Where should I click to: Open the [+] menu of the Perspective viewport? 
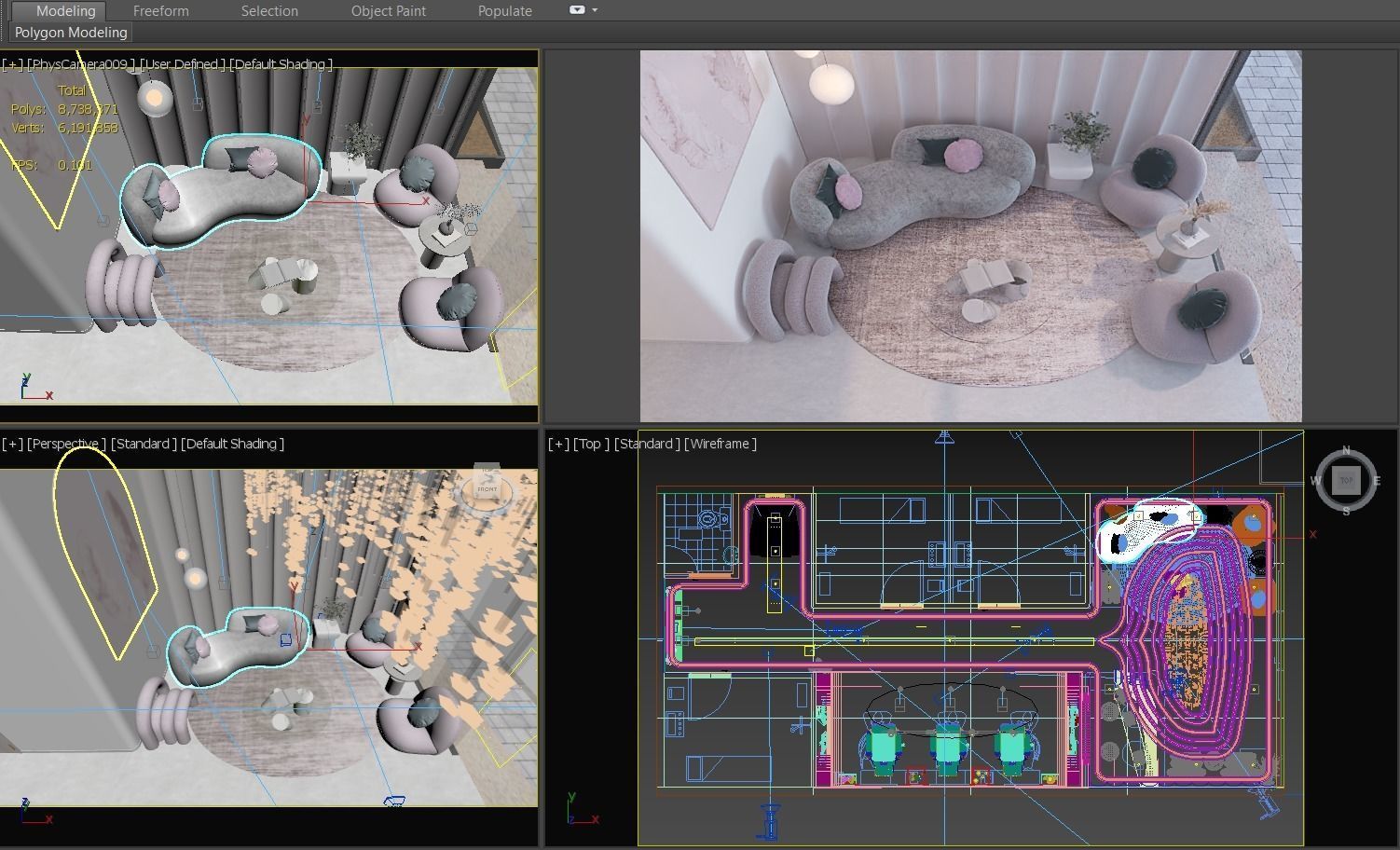[x=12, y=444]
